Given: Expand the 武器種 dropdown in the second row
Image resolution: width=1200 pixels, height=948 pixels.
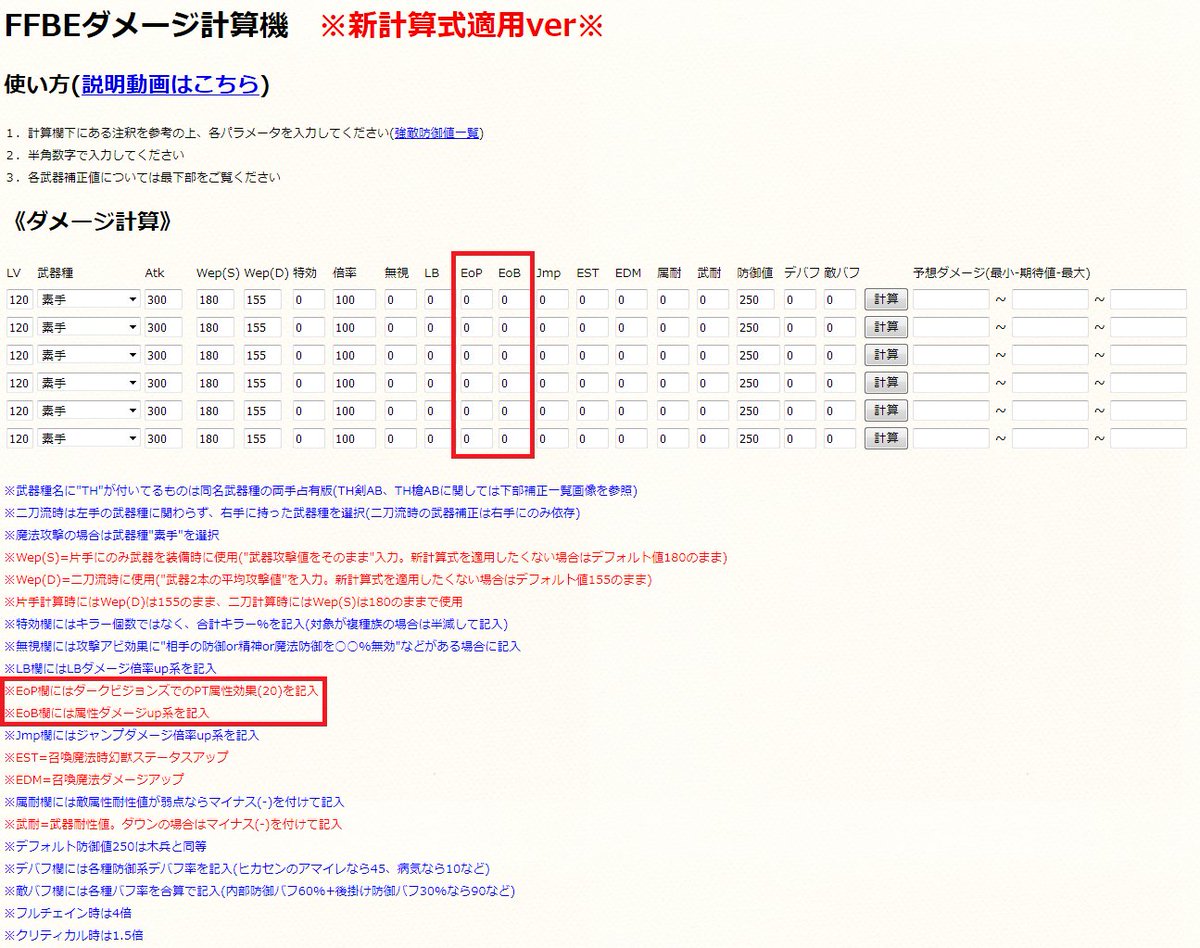Looking at the screenshot, I should point(88,327).
